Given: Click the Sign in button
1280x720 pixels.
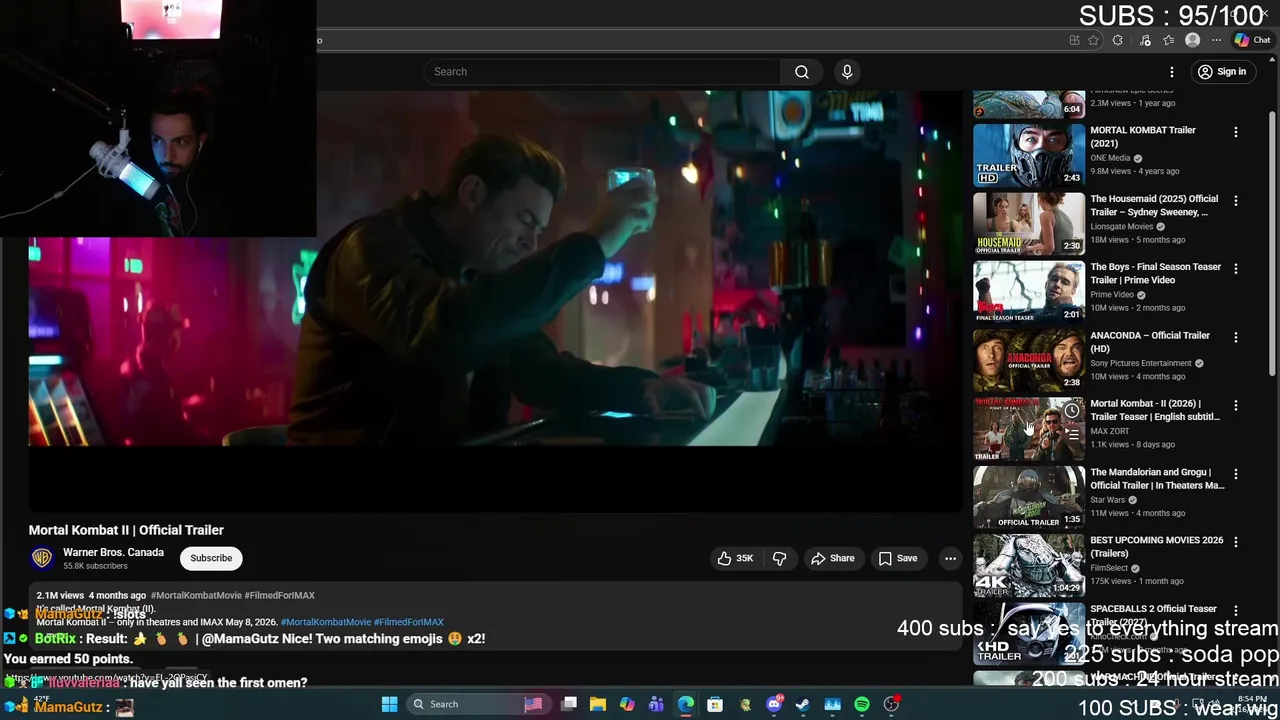Looking at the screenshot, I should 1222,72.
